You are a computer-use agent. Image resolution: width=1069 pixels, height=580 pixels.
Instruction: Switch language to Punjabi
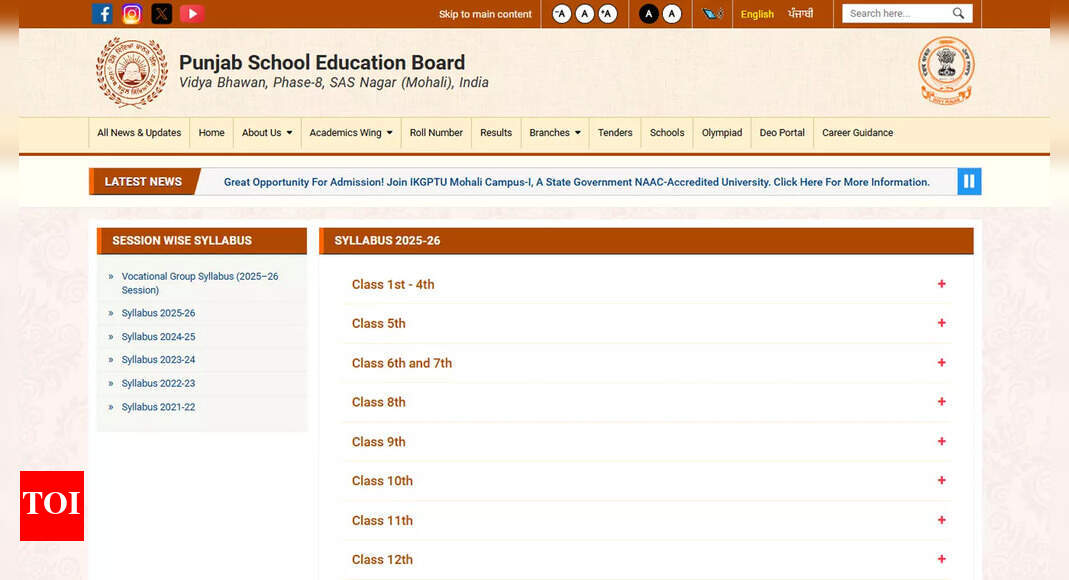pos(800,14)
